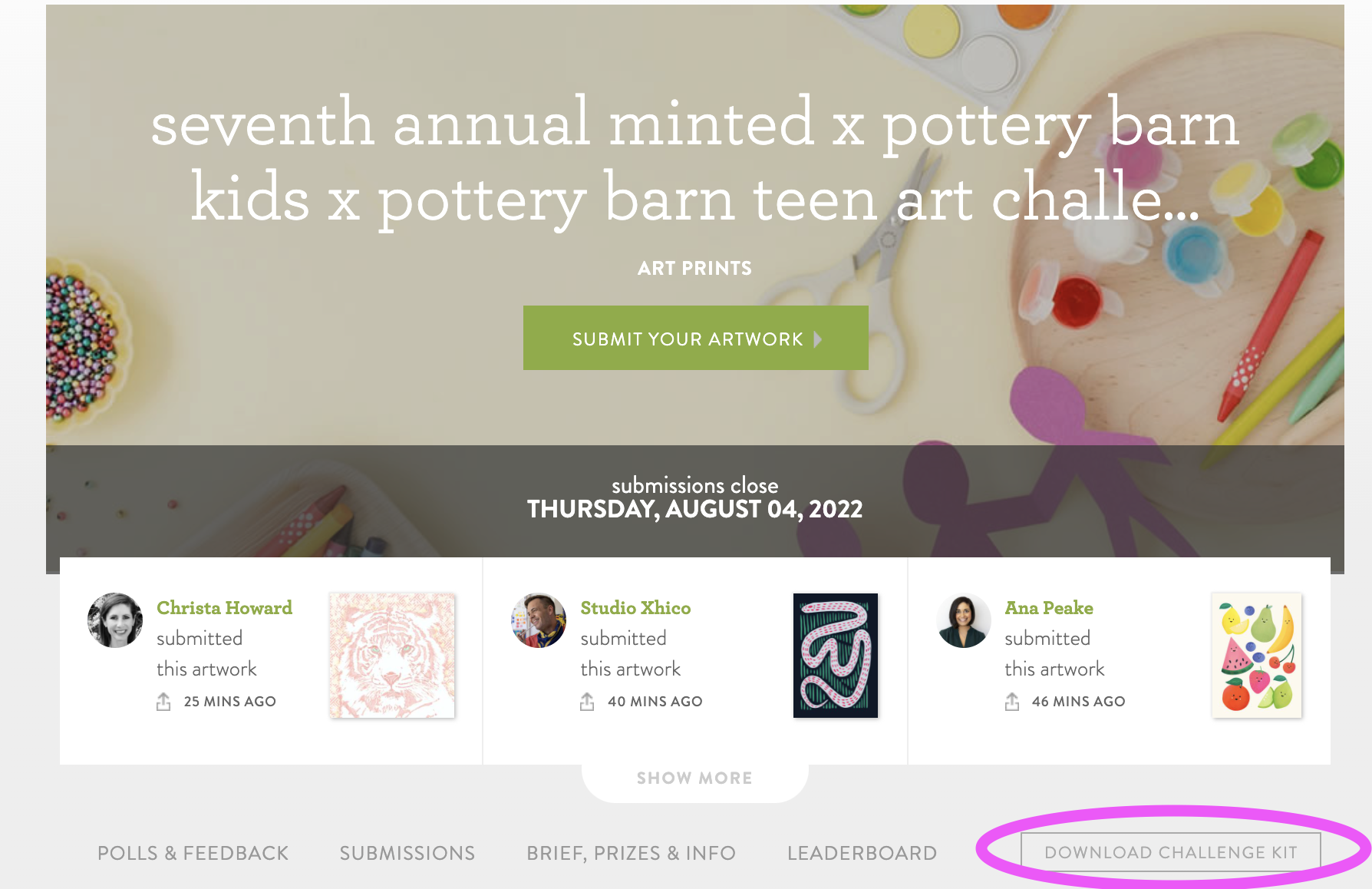This screenshot has width=1372, height=889.
Task: Click share icon beside 40 mins ago
Action: pos(587,702)
